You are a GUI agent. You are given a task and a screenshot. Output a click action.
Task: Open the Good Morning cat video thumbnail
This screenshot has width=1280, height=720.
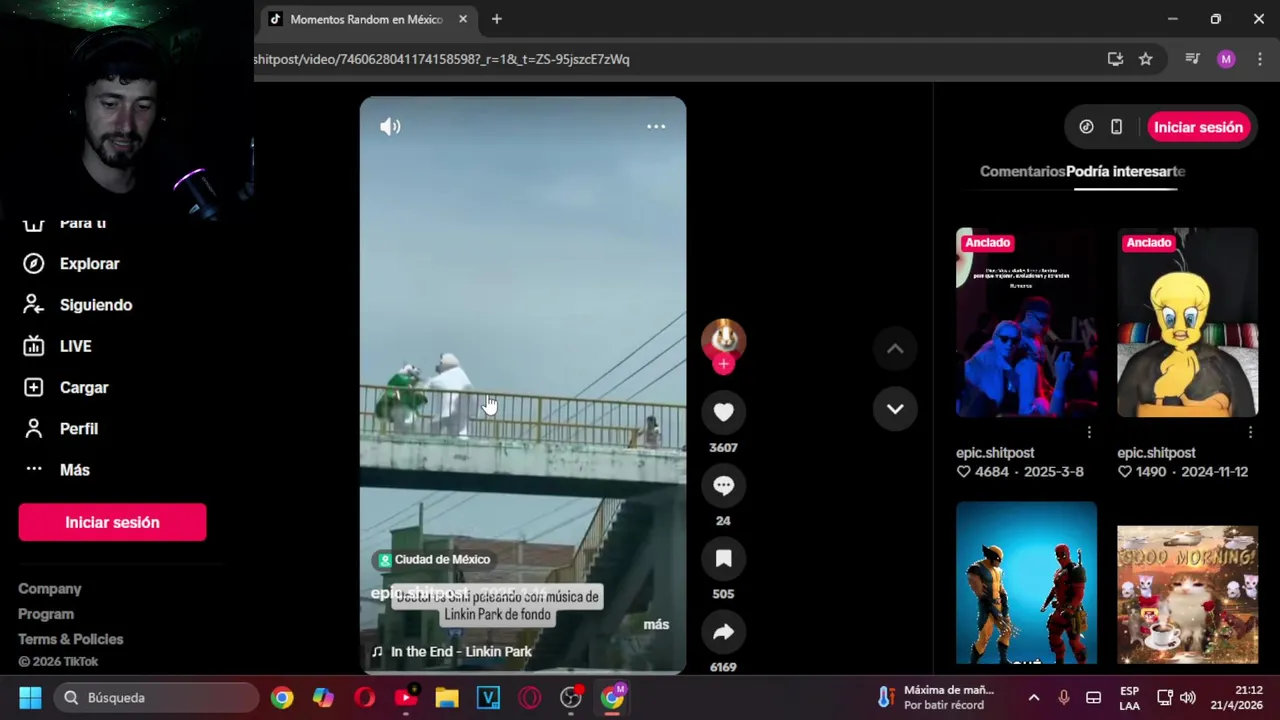pyautogui.click(x=1187, y=594)
